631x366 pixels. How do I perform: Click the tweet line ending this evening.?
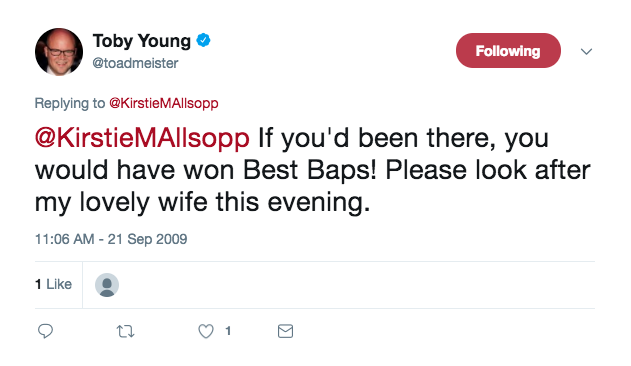[202, 203]
